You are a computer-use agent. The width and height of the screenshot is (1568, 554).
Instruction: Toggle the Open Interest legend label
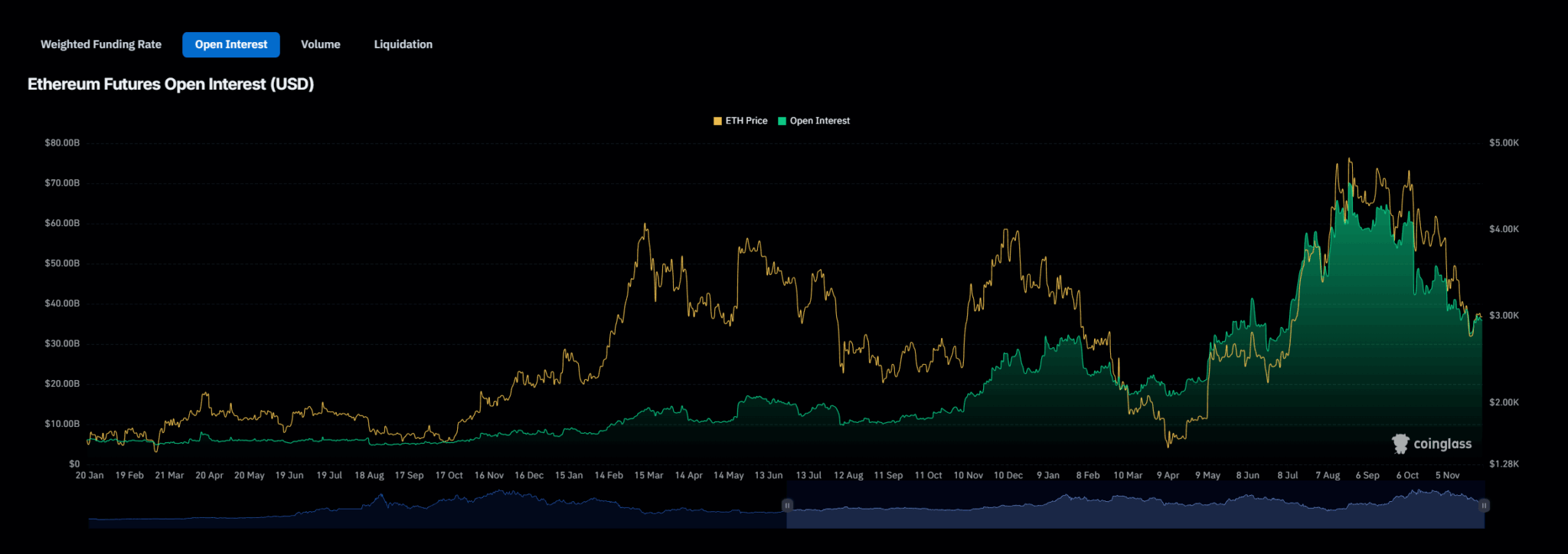(x=819, y=121)
